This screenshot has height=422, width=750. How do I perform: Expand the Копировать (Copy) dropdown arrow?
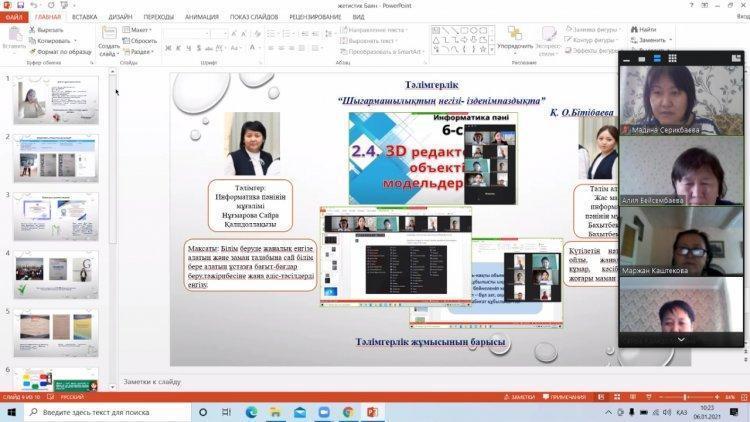tap(75, 41)
